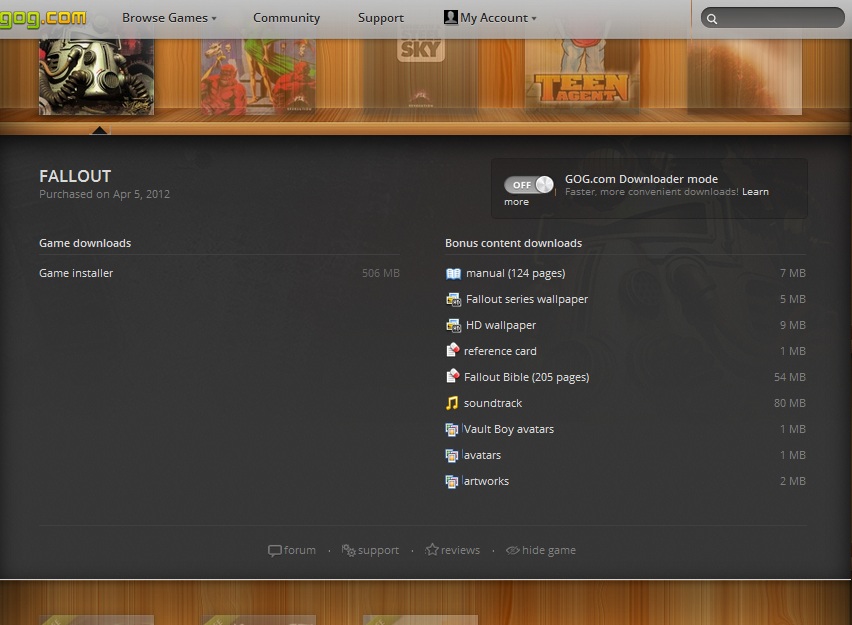Image resolution: width=852 pixels, height=625 pixels.
Task: Click the Fallout series wallpaper icon
Action: 453,299
